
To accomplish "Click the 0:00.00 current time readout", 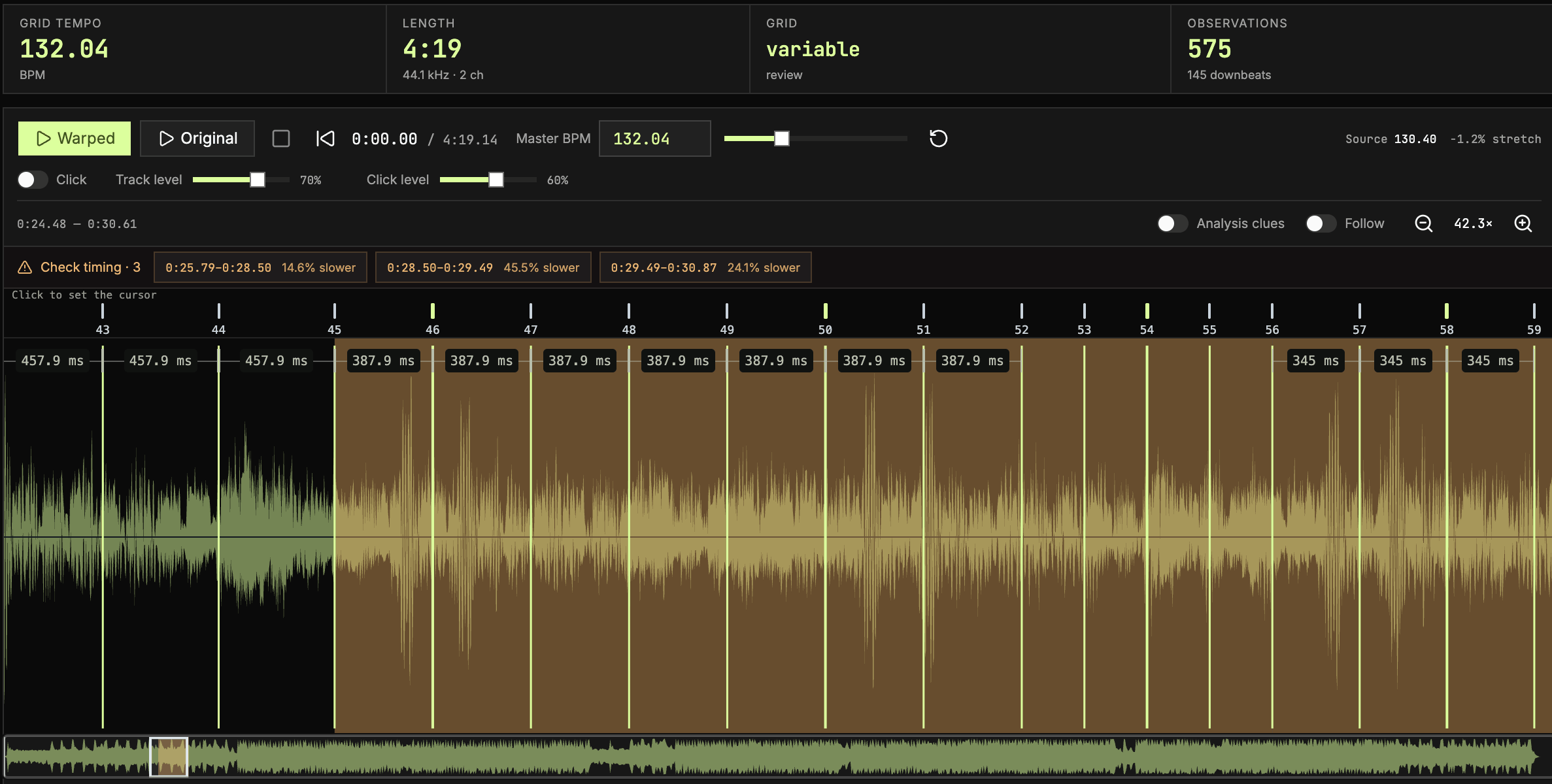I will pos(384,139).
